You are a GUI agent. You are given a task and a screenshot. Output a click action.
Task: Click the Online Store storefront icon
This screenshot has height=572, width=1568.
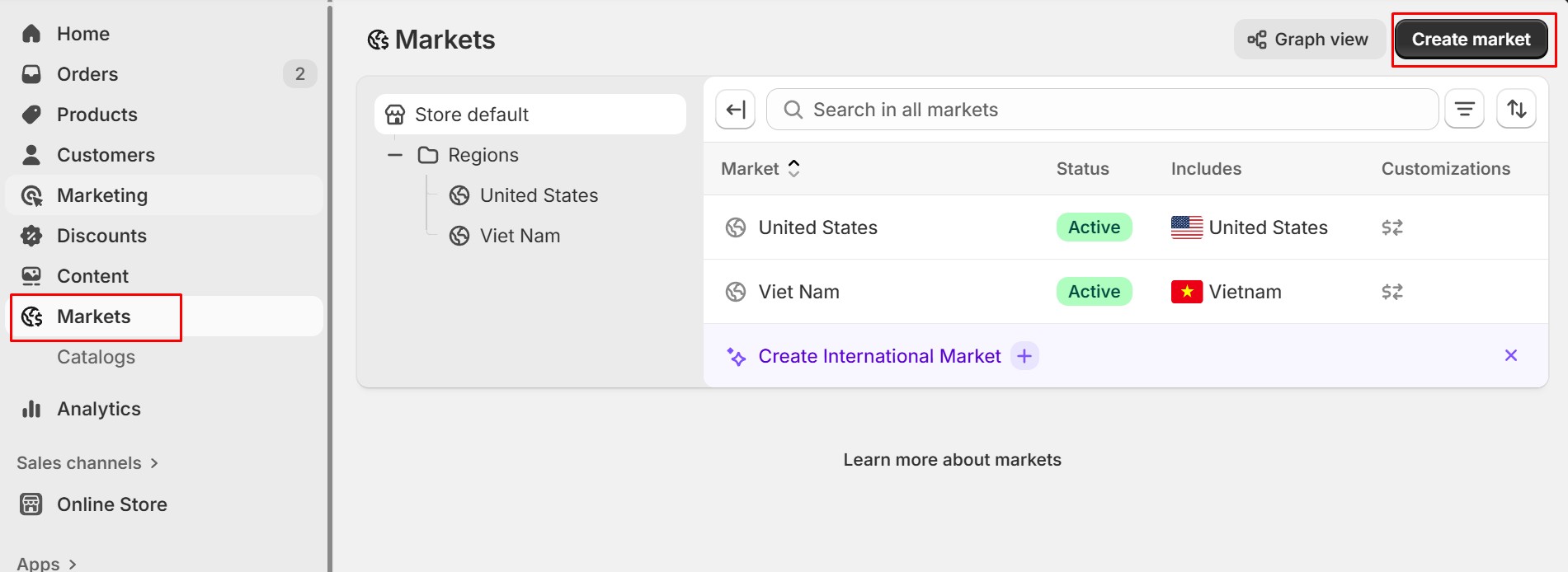coord(31,504)
